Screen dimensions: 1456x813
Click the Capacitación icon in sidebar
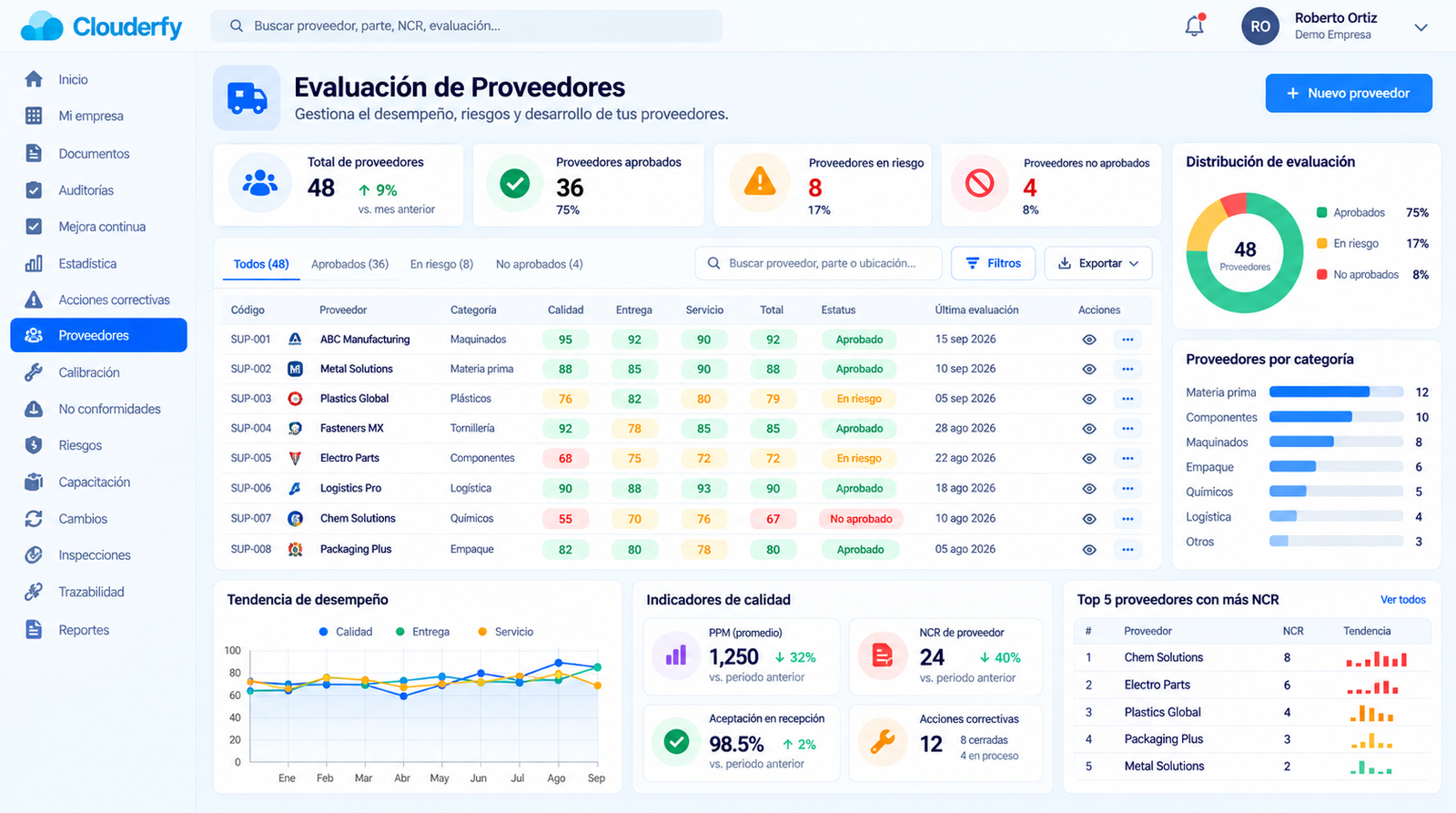[x=34, y=482]
